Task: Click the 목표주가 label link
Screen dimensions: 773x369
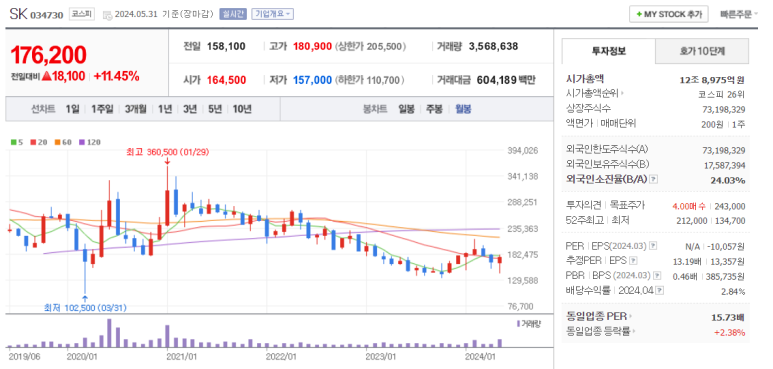Action: pos(627,205)
